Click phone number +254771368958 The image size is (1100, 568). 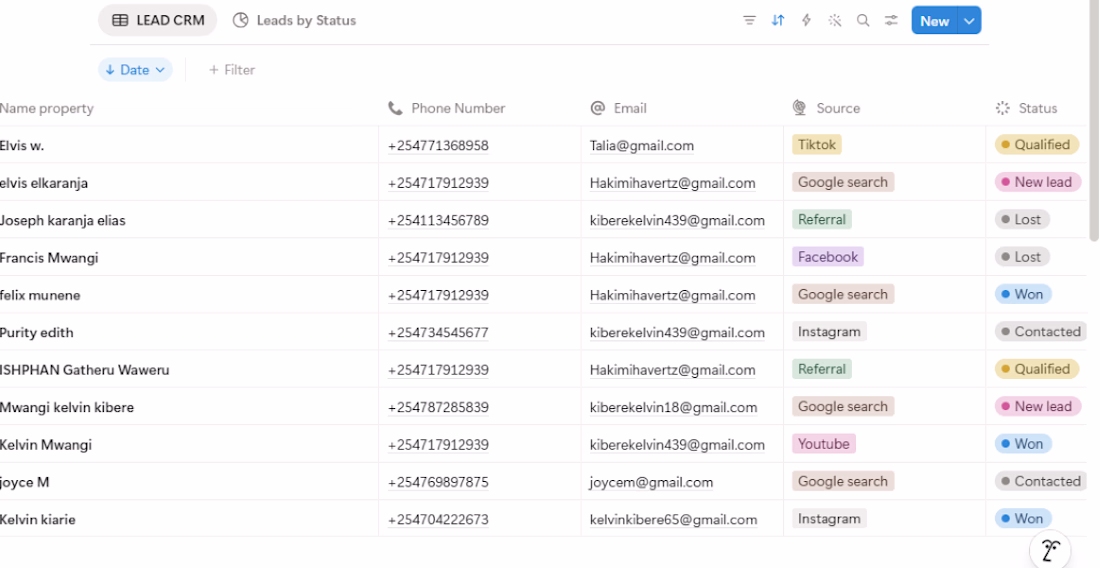coord(438,145)
